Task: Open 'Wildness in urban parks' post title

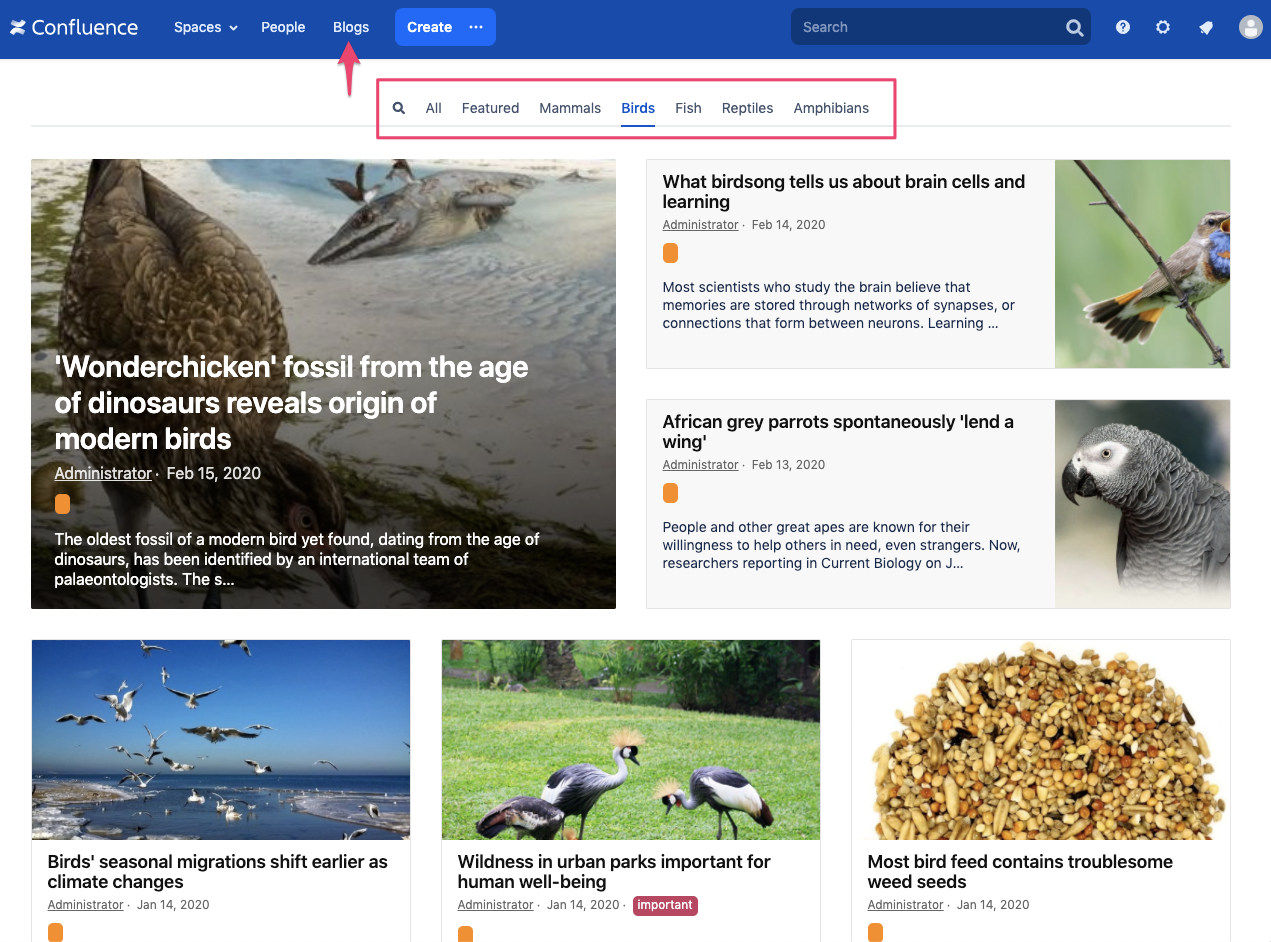Action: (614, 871)
